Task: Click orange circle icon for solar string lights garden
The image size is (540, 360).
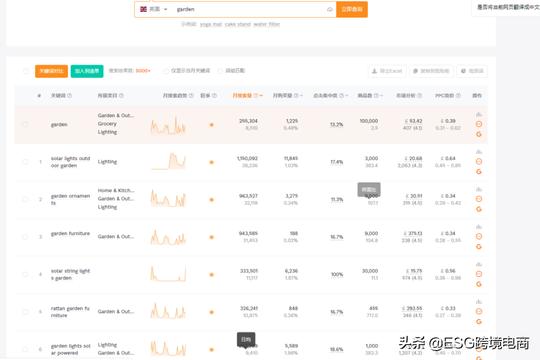Action: (x=479, y=274)
